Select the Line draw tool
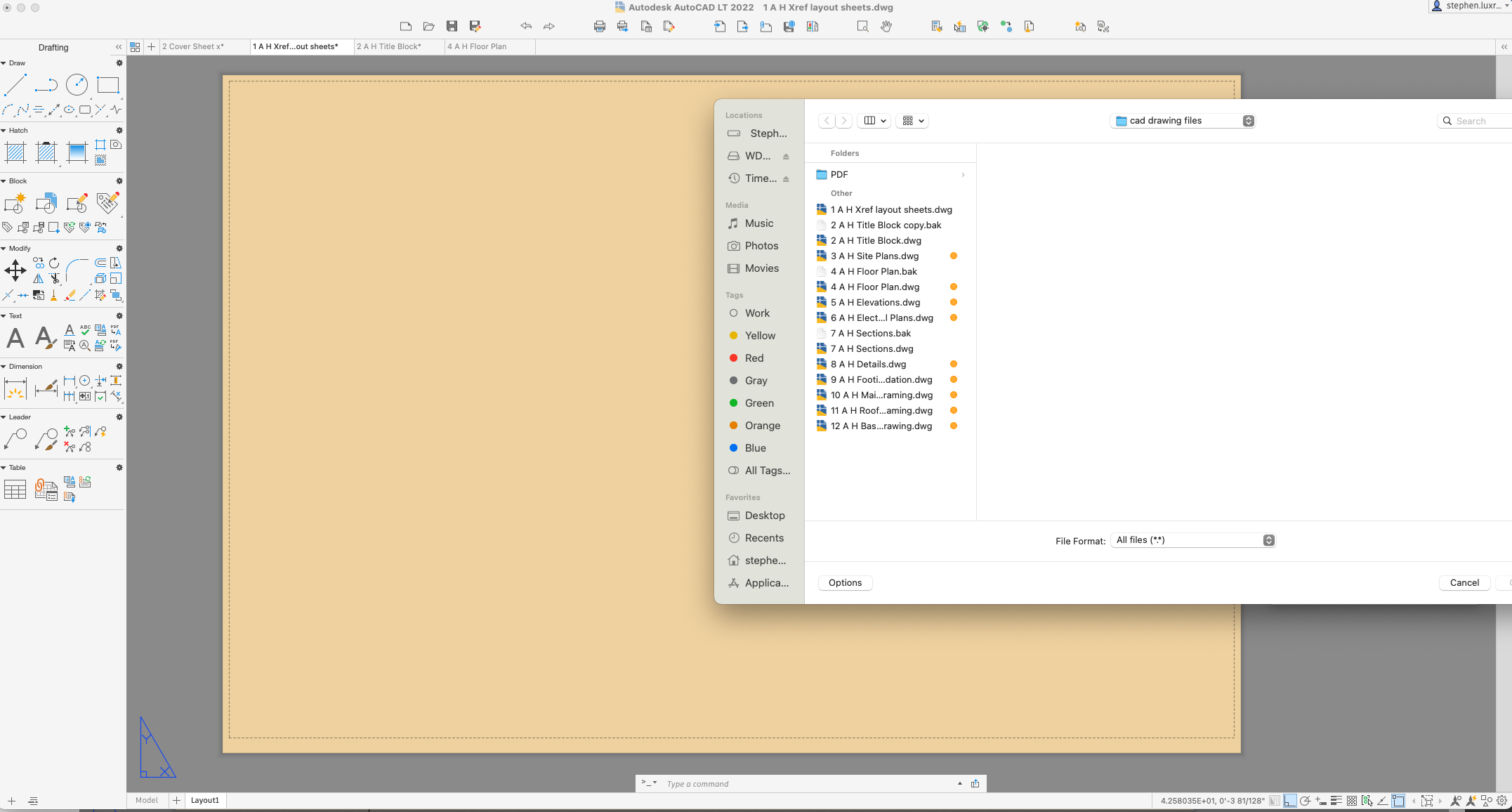1512x812 pixels. (x=15, y=85)
